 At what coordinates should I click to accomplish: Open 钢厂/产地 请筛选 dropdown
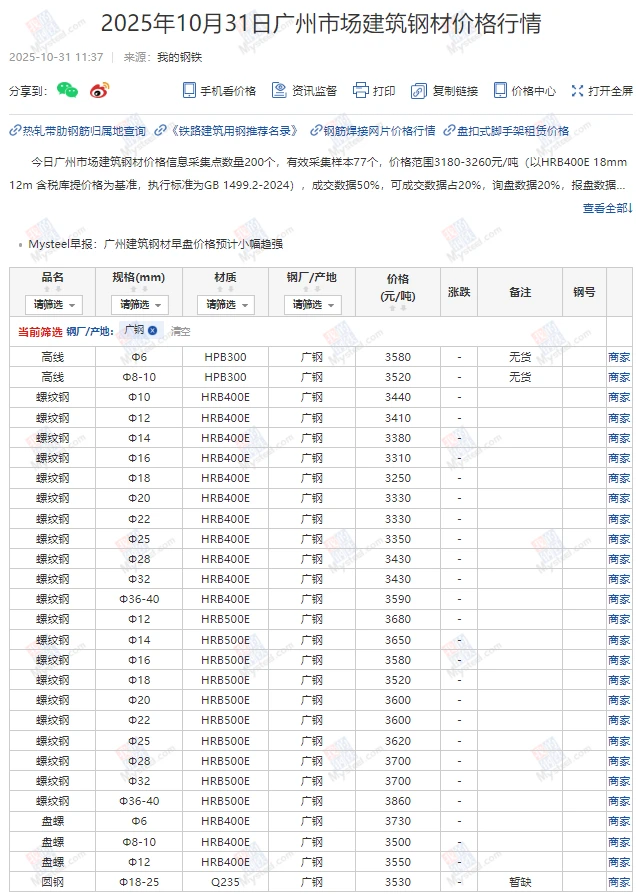pos(313,305)
